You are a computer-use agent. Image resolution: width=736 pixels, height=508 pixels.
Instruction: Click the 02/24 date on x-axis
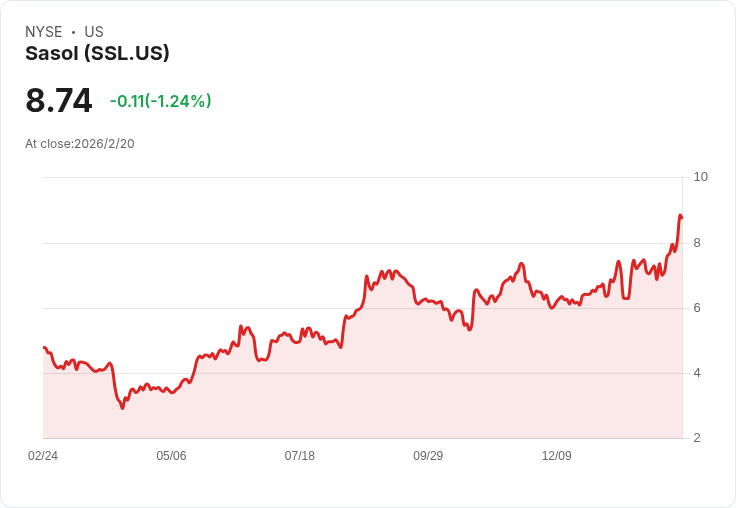coord(43,456)
